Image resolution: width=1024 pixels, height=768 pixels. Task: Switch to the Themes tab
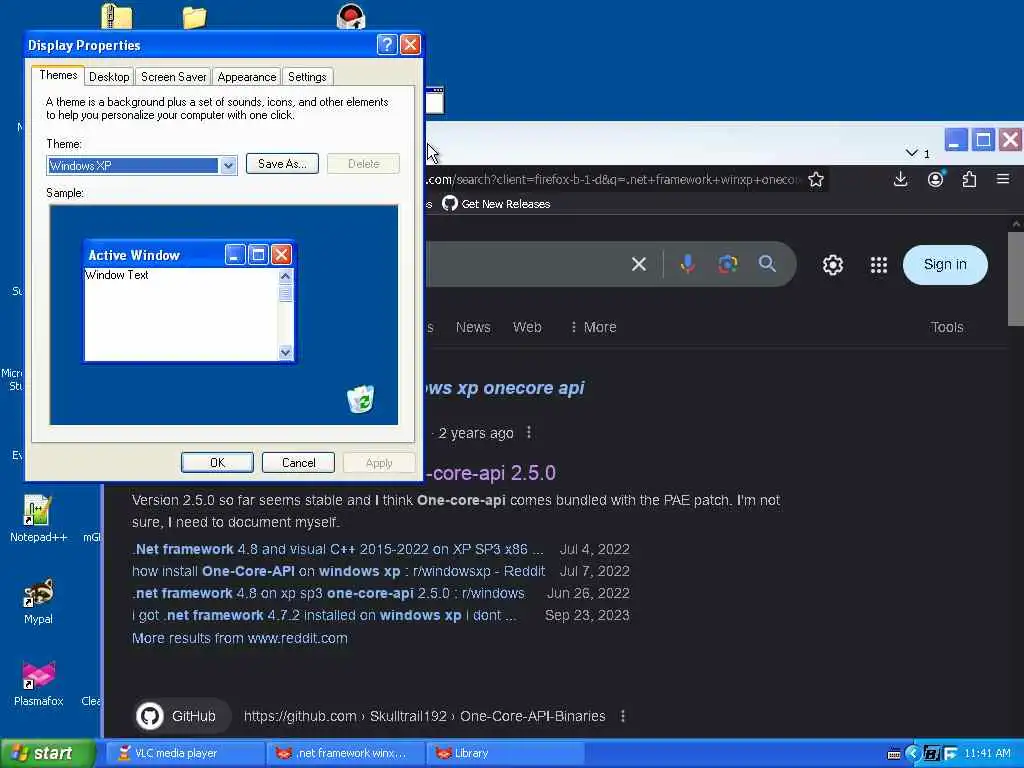(x=58, y=75)
